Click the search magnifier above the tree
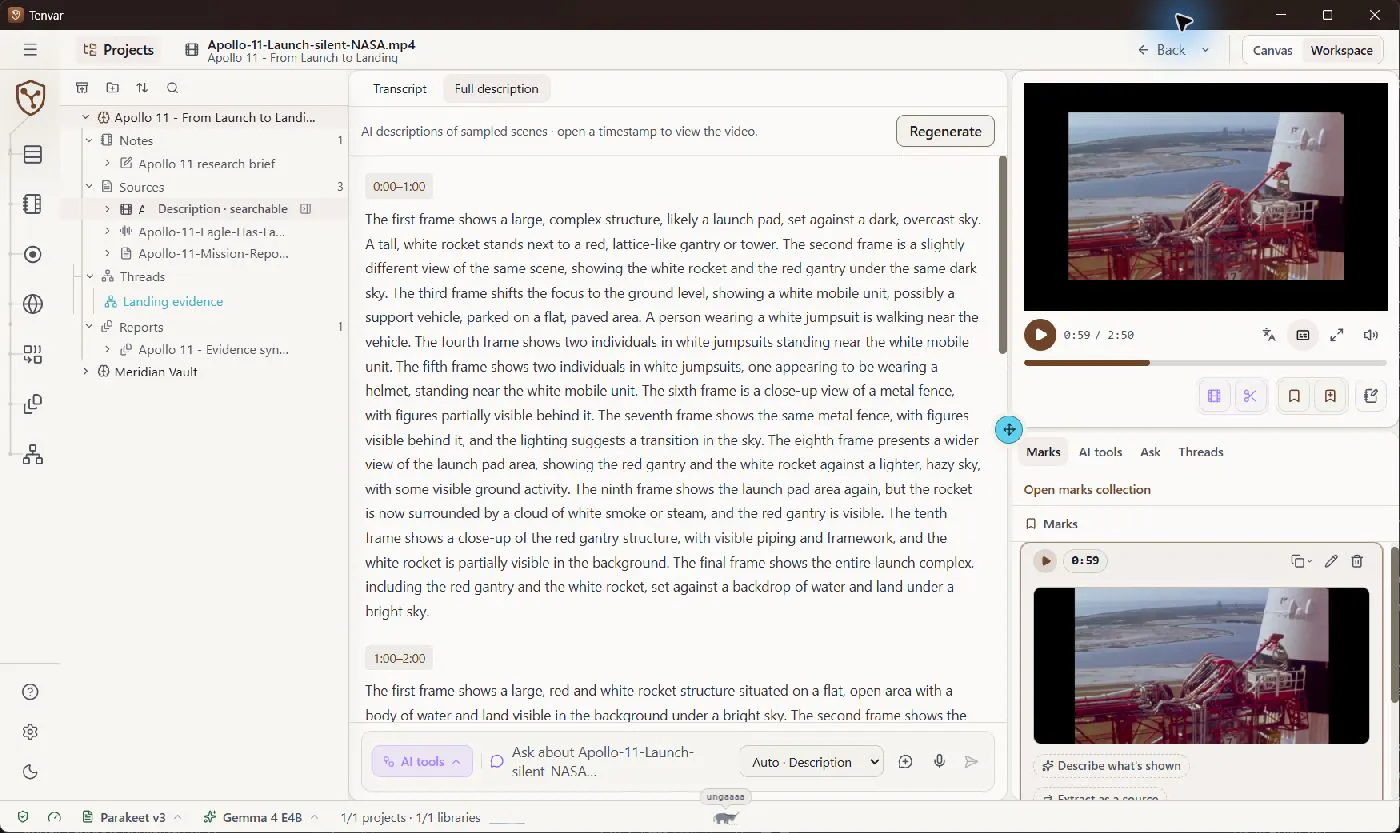This screenshot has width=1400, height=833. [172, 88]
